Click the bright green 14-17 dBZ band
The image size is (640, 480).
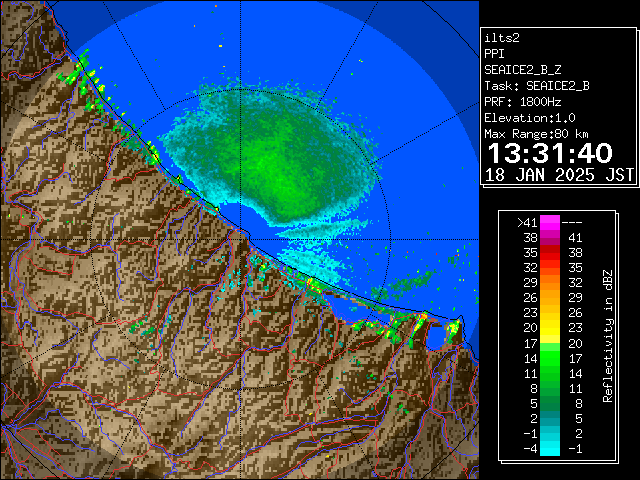click(x=550, y=358)
